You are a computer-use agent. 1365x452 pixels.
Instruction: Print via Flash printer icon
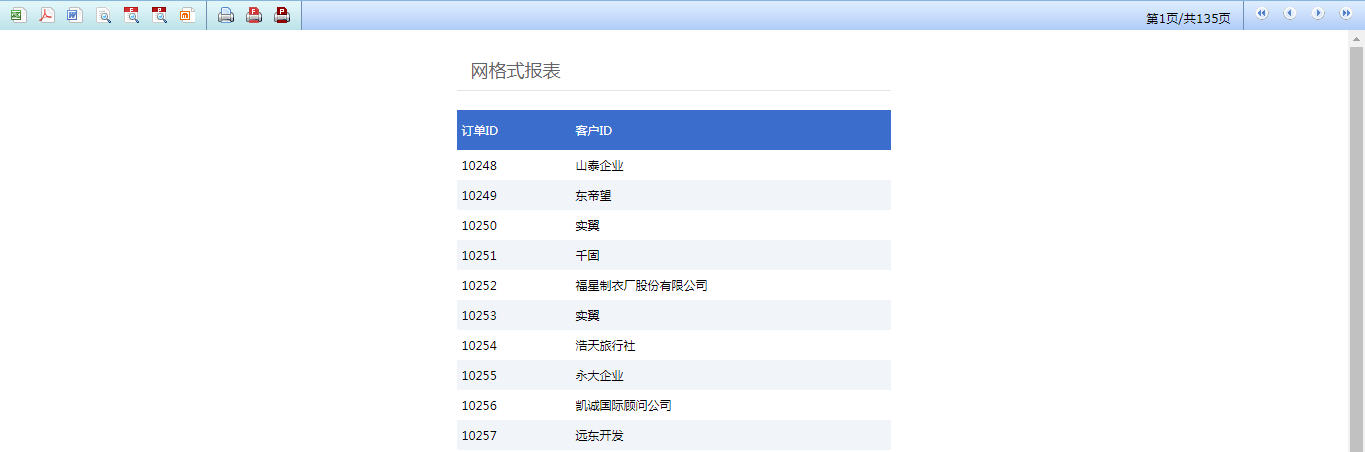click(254, 15)
